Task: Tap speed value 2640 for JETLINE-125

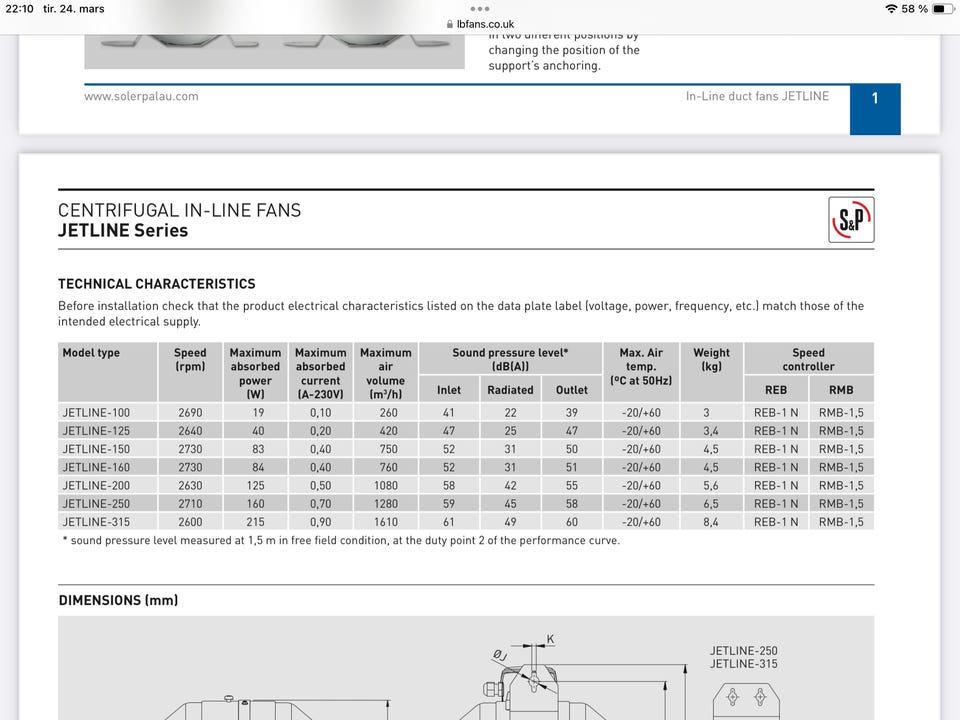Action: pos(190,430)
